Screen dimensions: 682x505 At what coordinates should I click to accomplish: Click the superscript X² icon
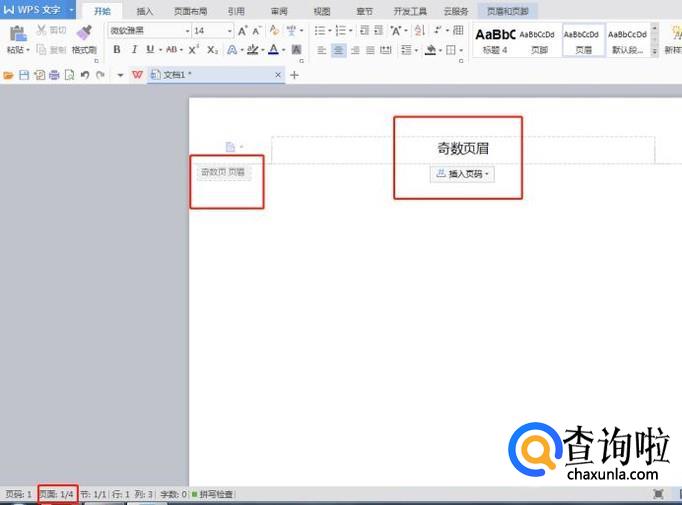click(194, 49)
